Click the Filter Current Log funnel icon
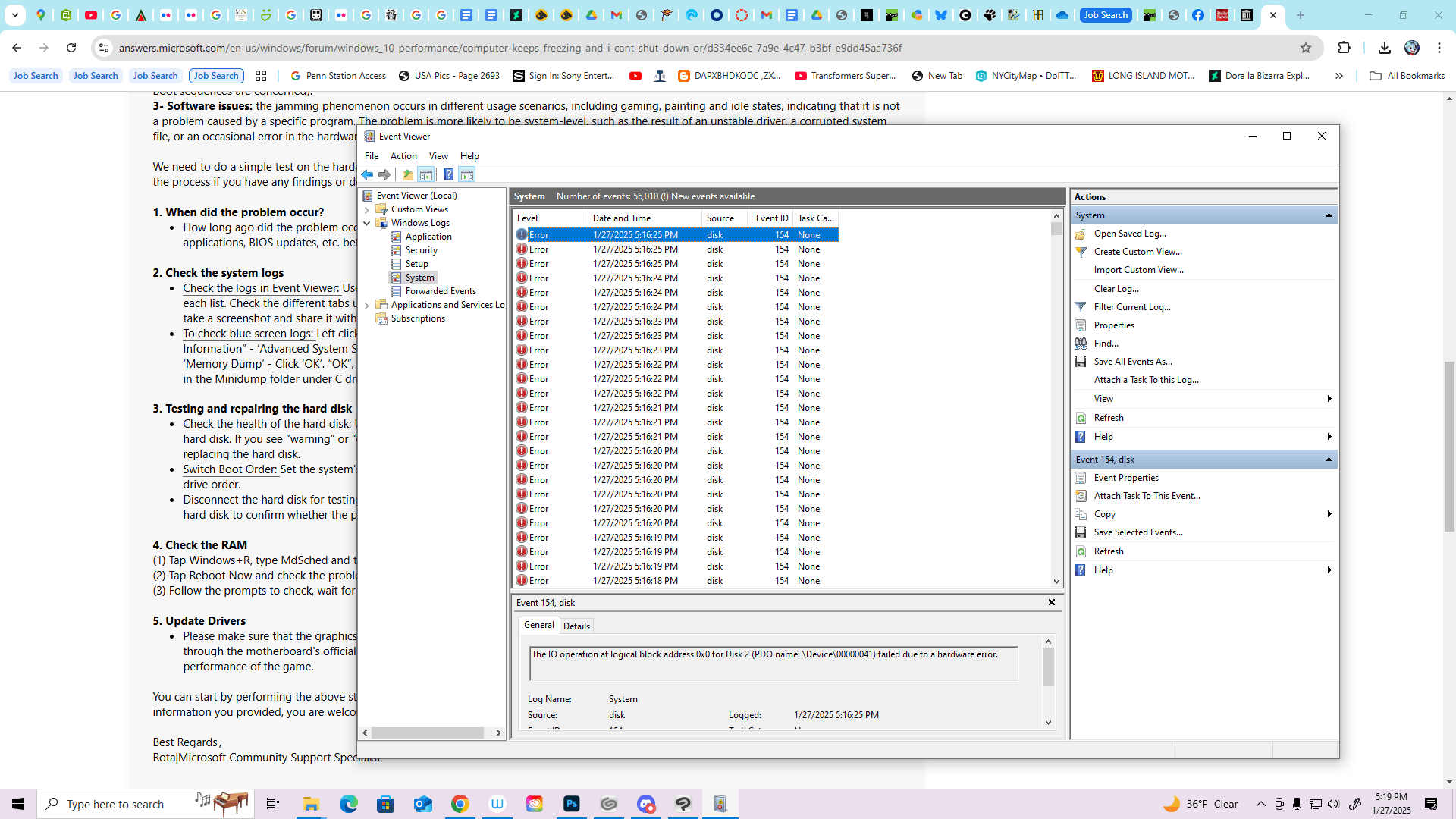The height and width of the screenshot is (819, 1456). (1081, 307)
